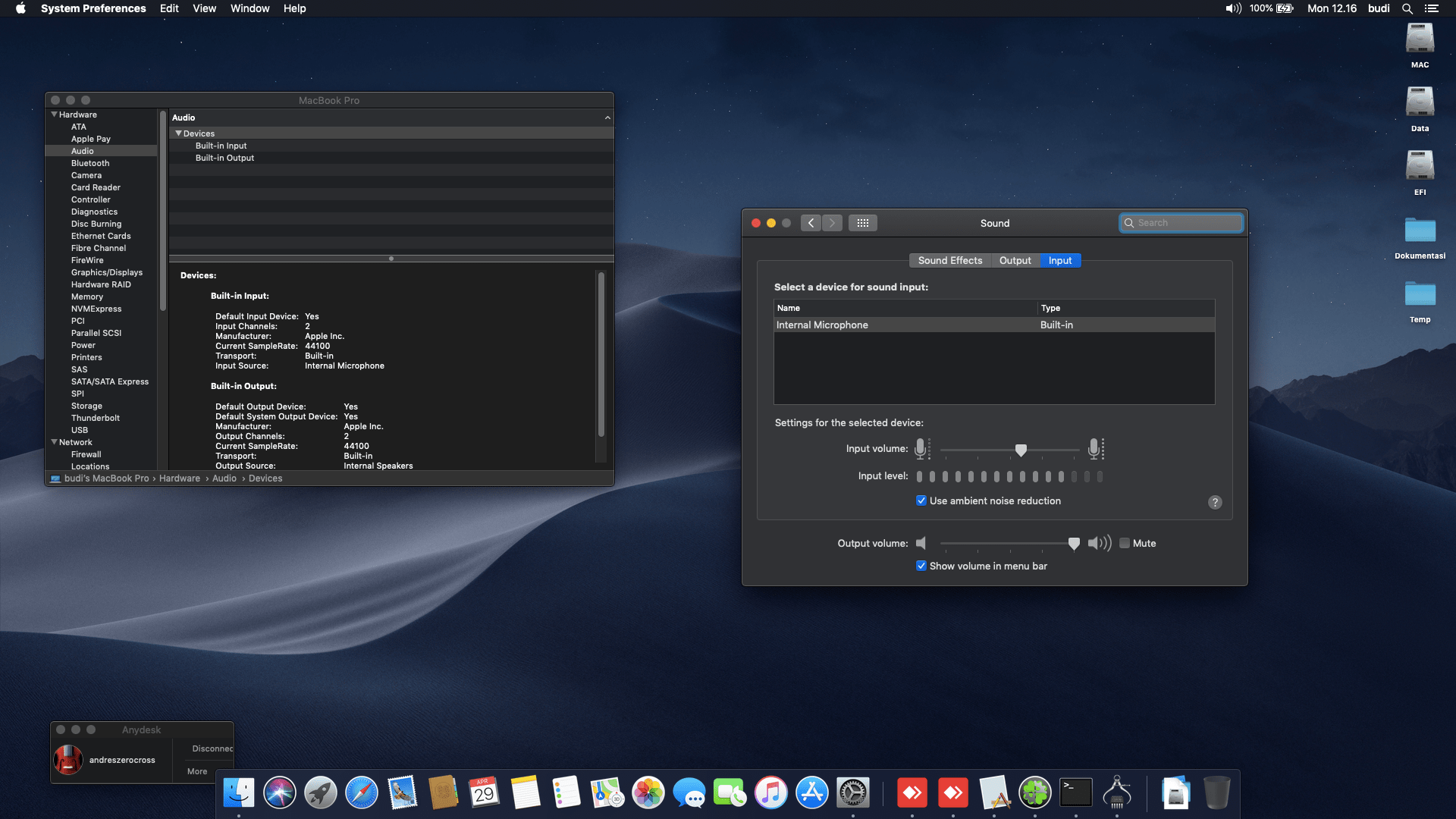Image resolution: width=1456 pixels, height=819 pixels.
Task: Open the App Store from the Dock
Action: pyautogui.click(x=812, y=792)
